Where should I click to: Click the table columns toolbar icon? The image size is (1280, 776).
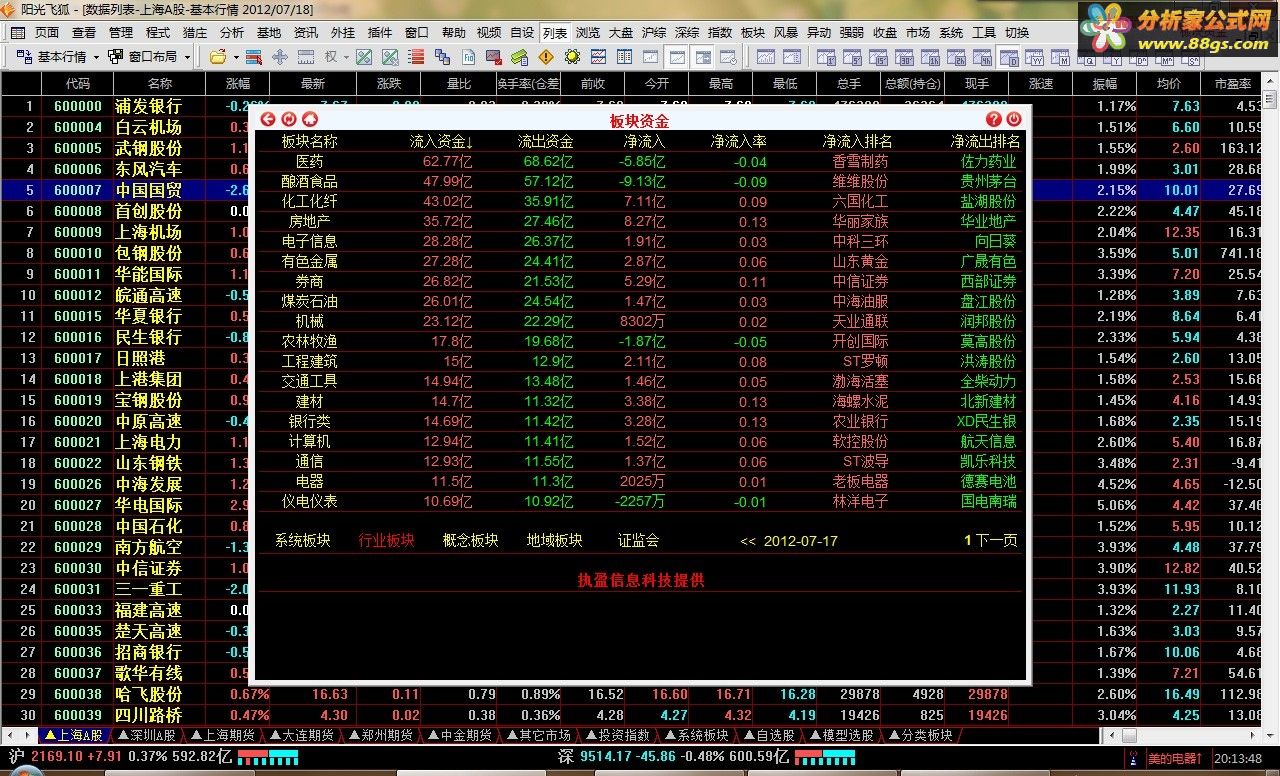[623, 57]
